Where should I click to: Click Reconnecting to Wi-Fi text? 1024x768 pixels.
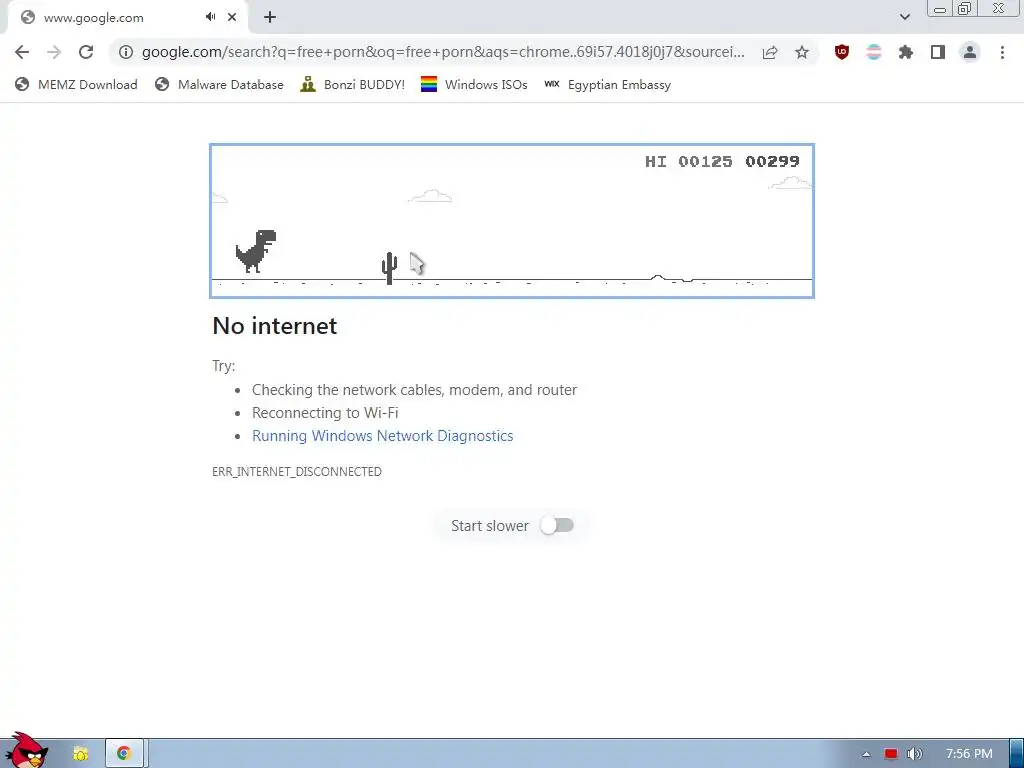(x=325, y=413)
